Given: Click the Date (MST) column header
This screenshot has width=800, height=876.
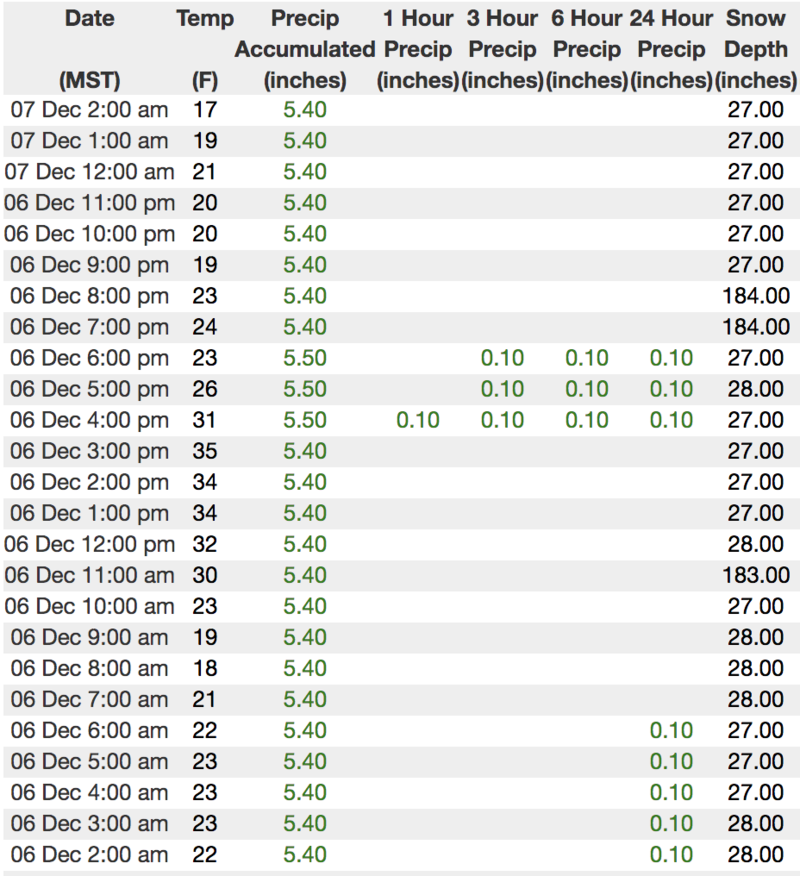Looking at the screenshot, I should point(89,48).
